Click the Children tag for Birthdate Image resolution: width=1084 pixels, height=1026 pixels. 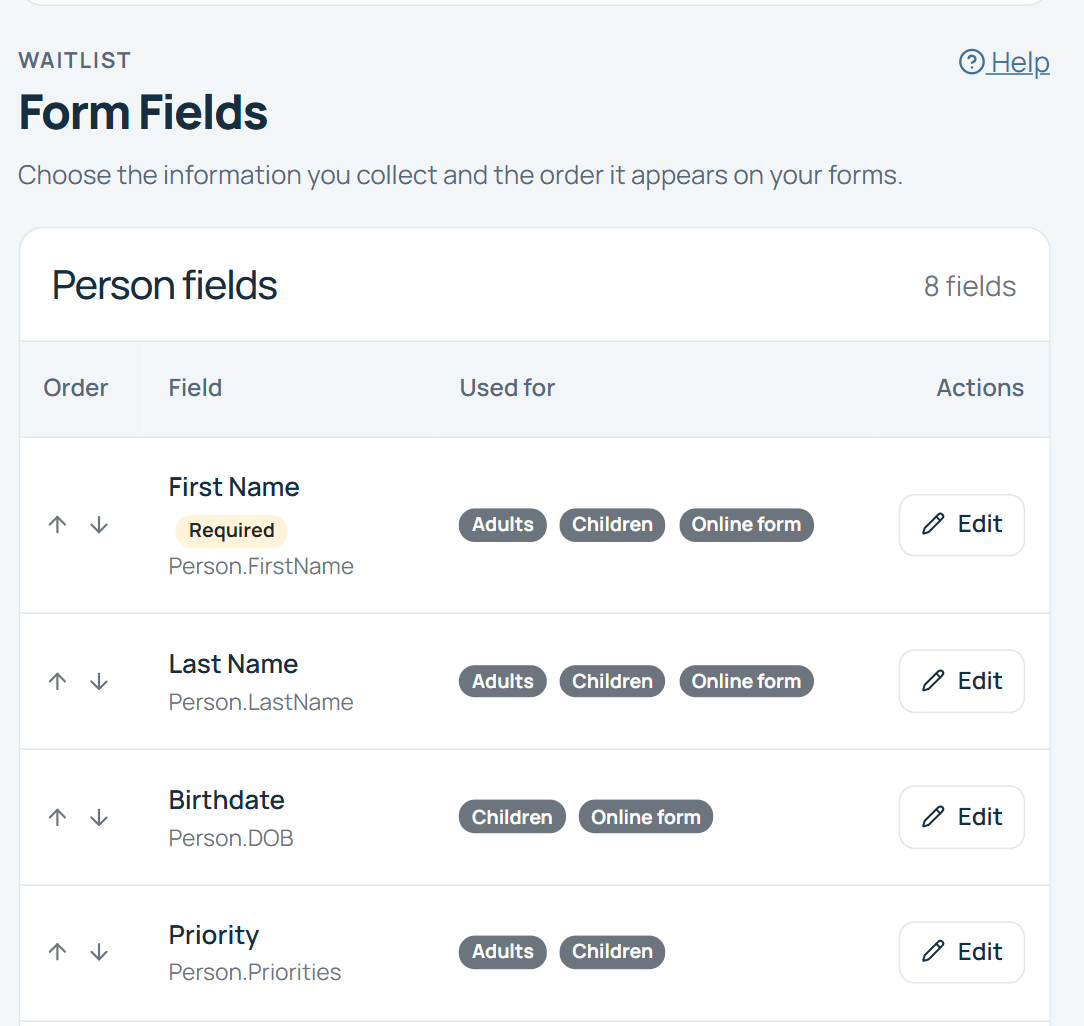click(x=512, y=817)
